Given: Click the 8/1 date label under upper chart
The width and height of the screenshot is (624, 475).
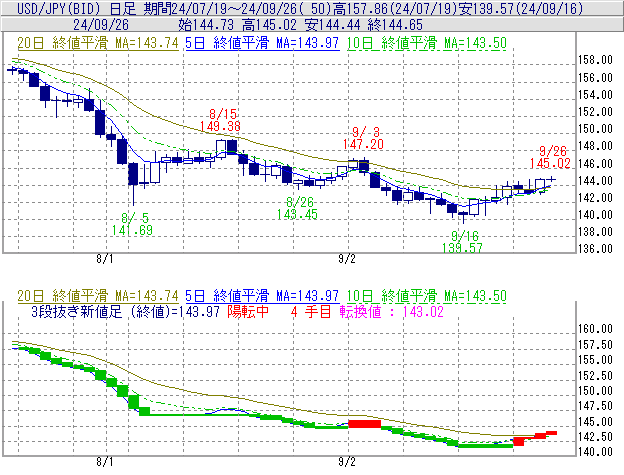Looking at the screenshot, I should click(x=105, y=259).
